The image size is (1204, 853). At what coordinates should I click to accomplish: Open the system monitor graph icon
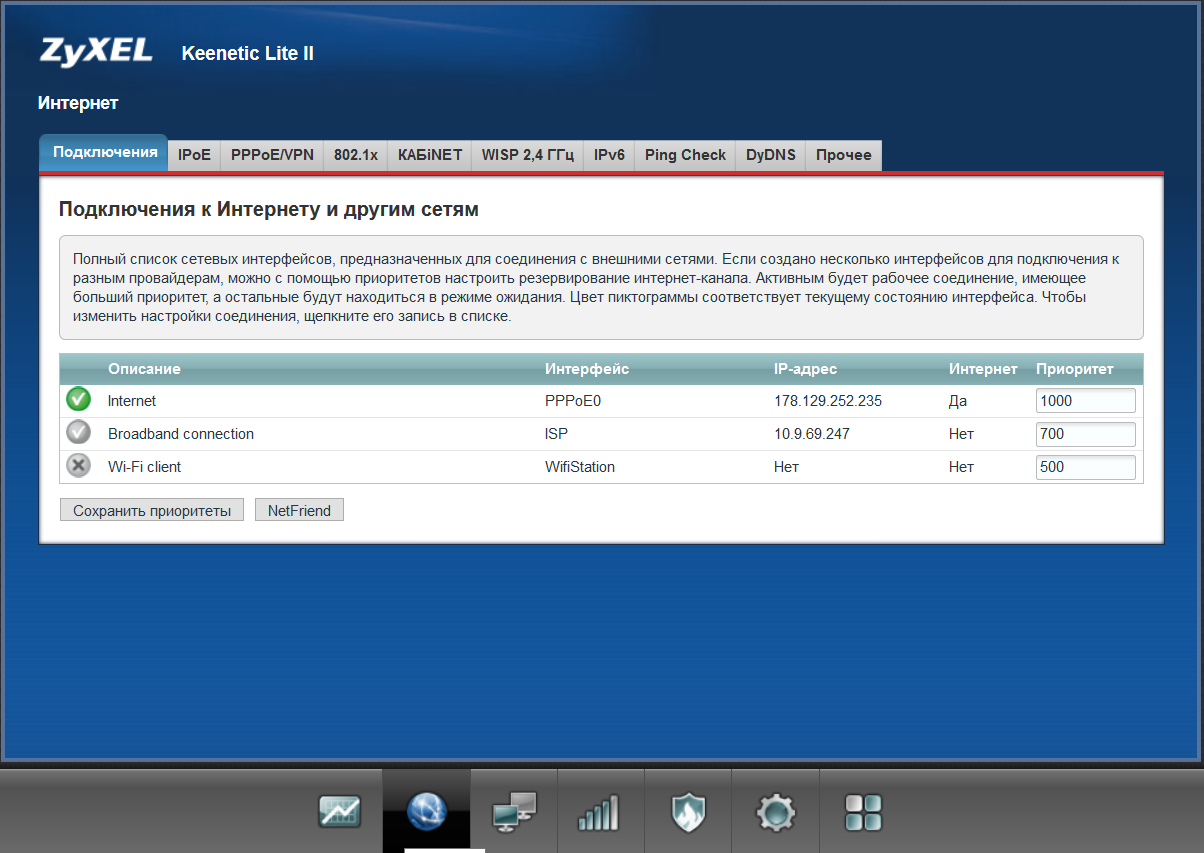339,811
